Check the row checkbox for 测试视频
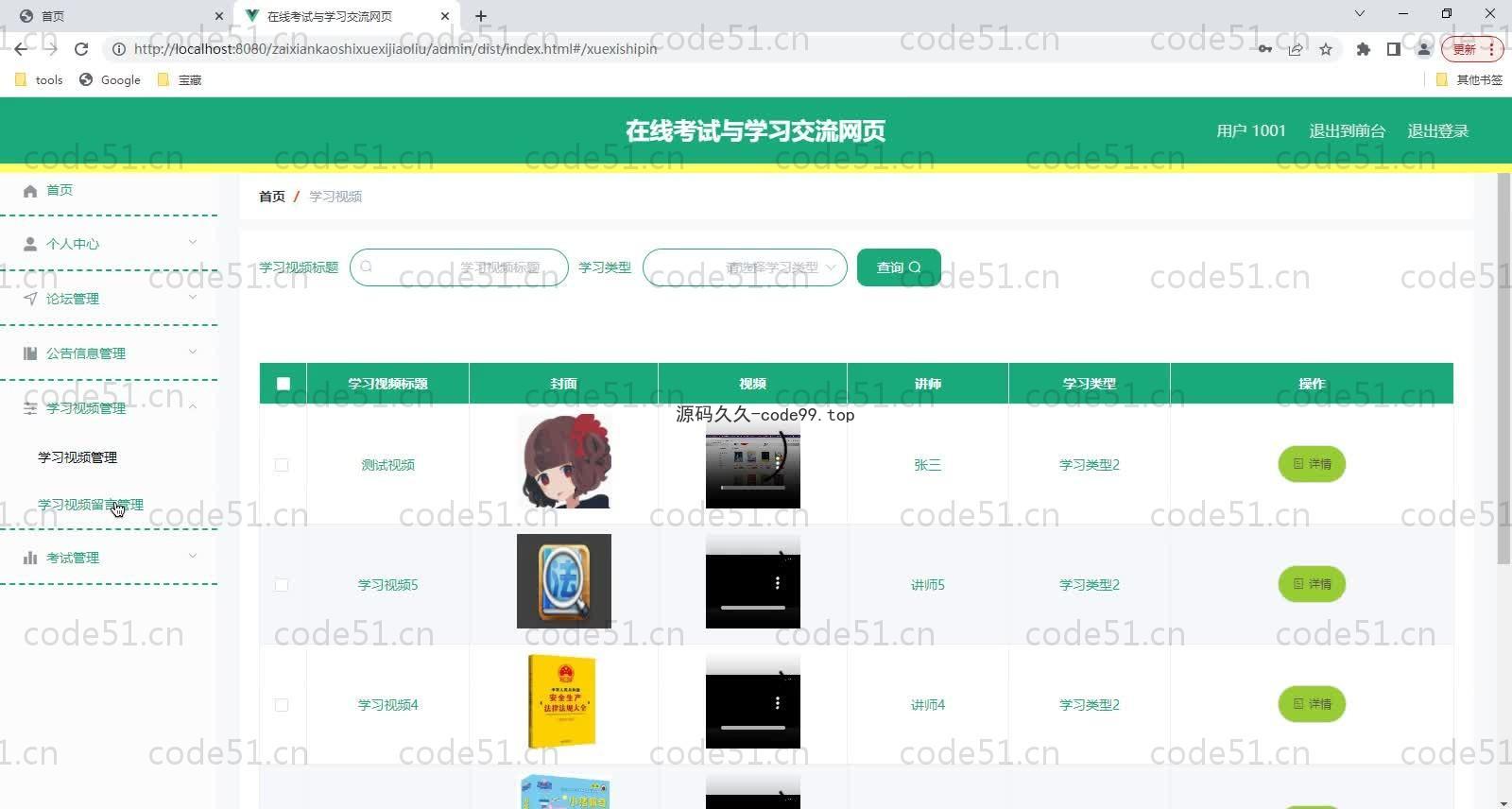 coord(282,465)
